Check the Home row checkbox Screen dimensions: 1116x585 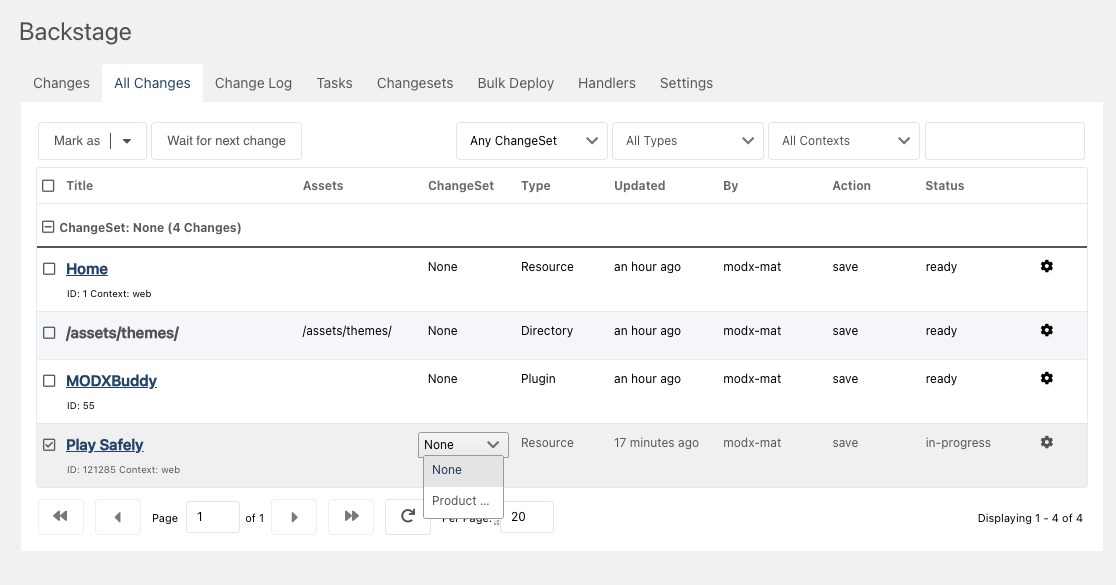(x=49, y=269)
